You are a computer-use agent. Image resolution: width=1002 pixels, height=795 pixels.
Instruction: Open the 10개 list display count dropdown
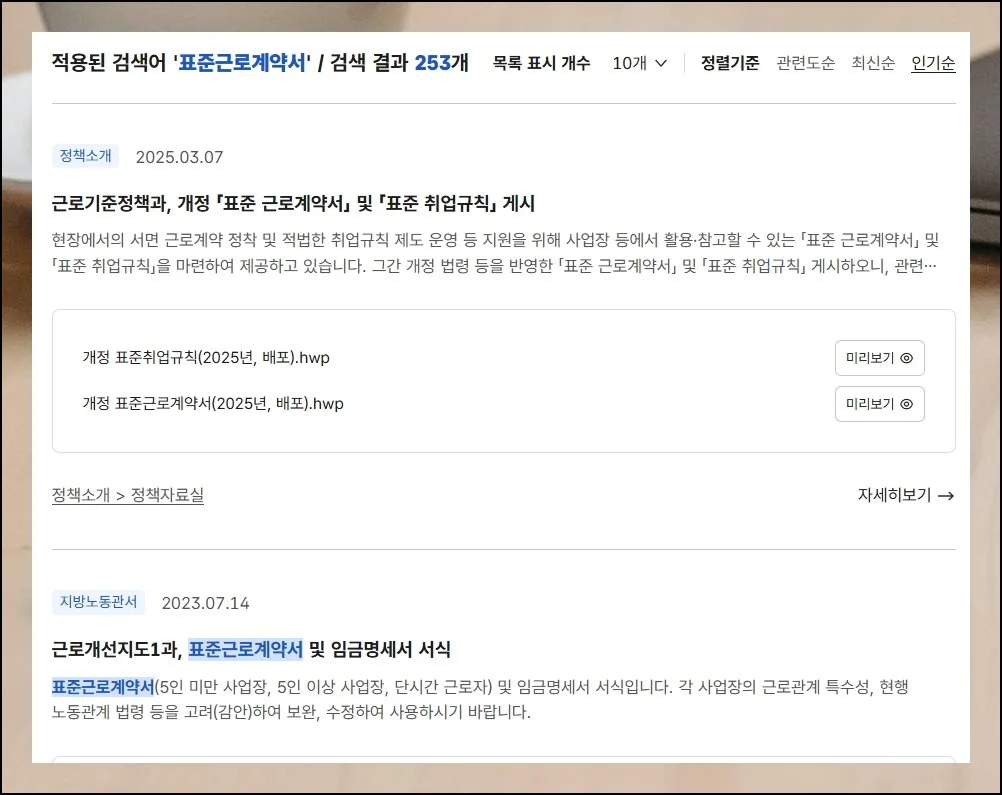639,62
